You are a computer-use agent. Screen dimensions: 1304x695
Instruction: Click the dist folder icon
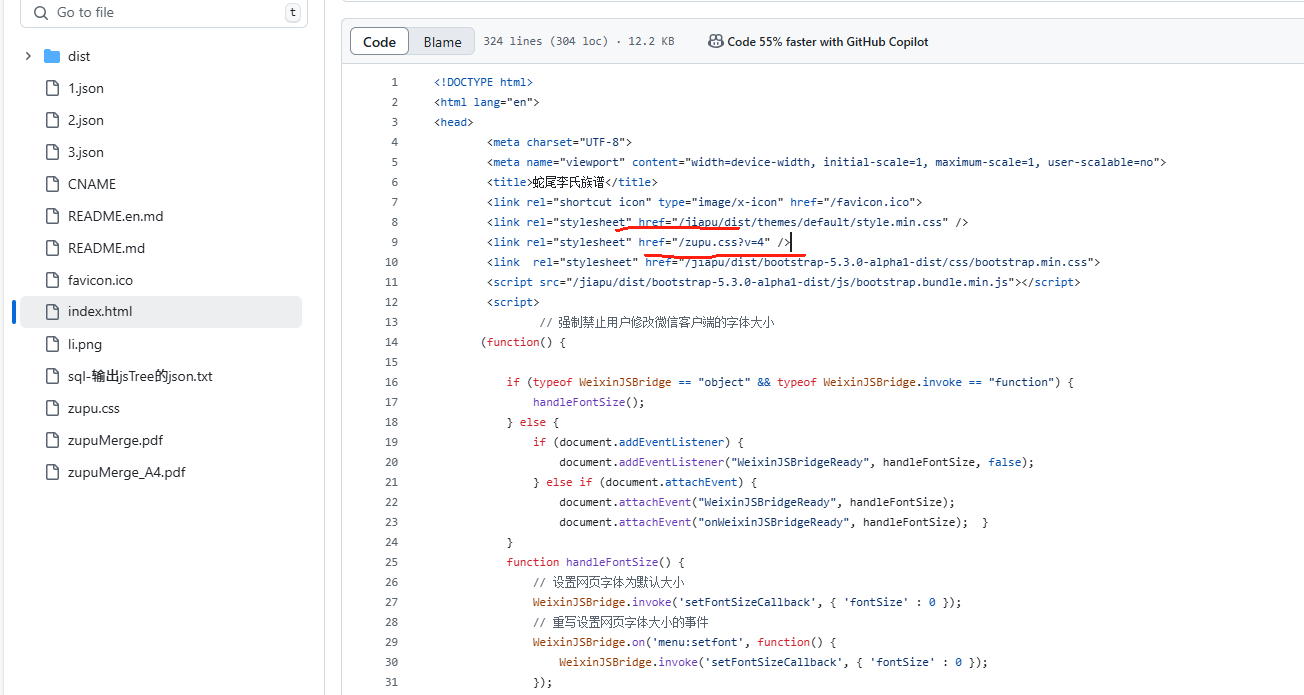pyautogui.click(x=52, y=56)
